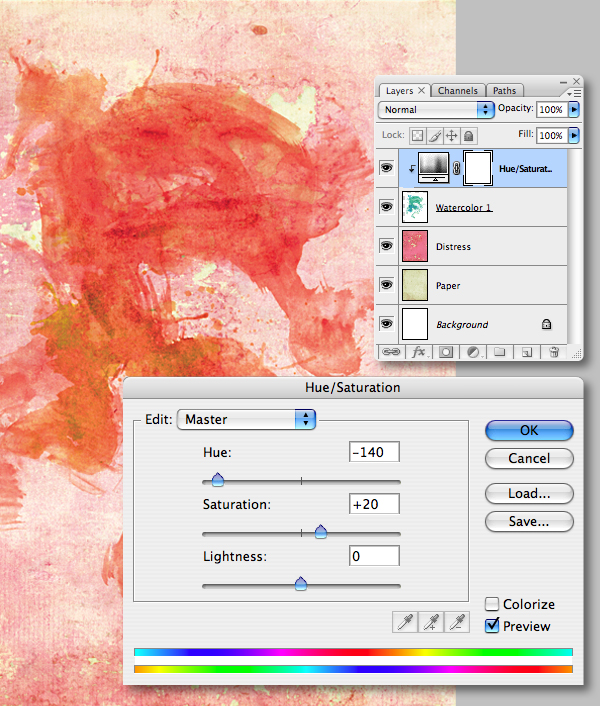The height and width of the screenshot is (706, 600).
Task: Select the Distress layer thumbnail
Action: [415, 246]
